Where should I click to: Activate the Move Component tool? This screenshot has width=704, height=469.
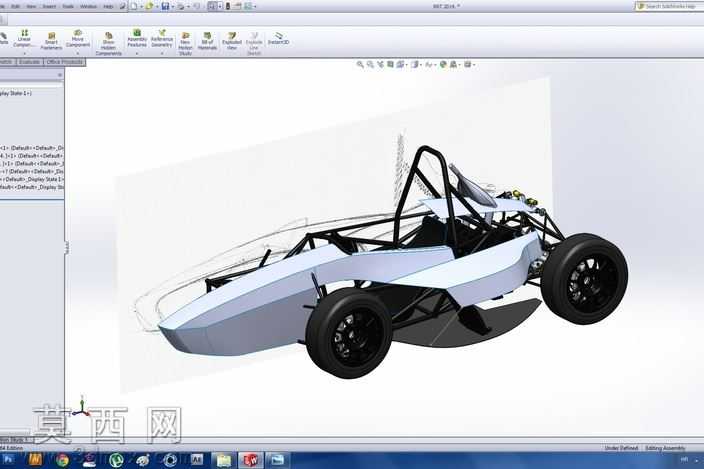click(x=78, y=39)
